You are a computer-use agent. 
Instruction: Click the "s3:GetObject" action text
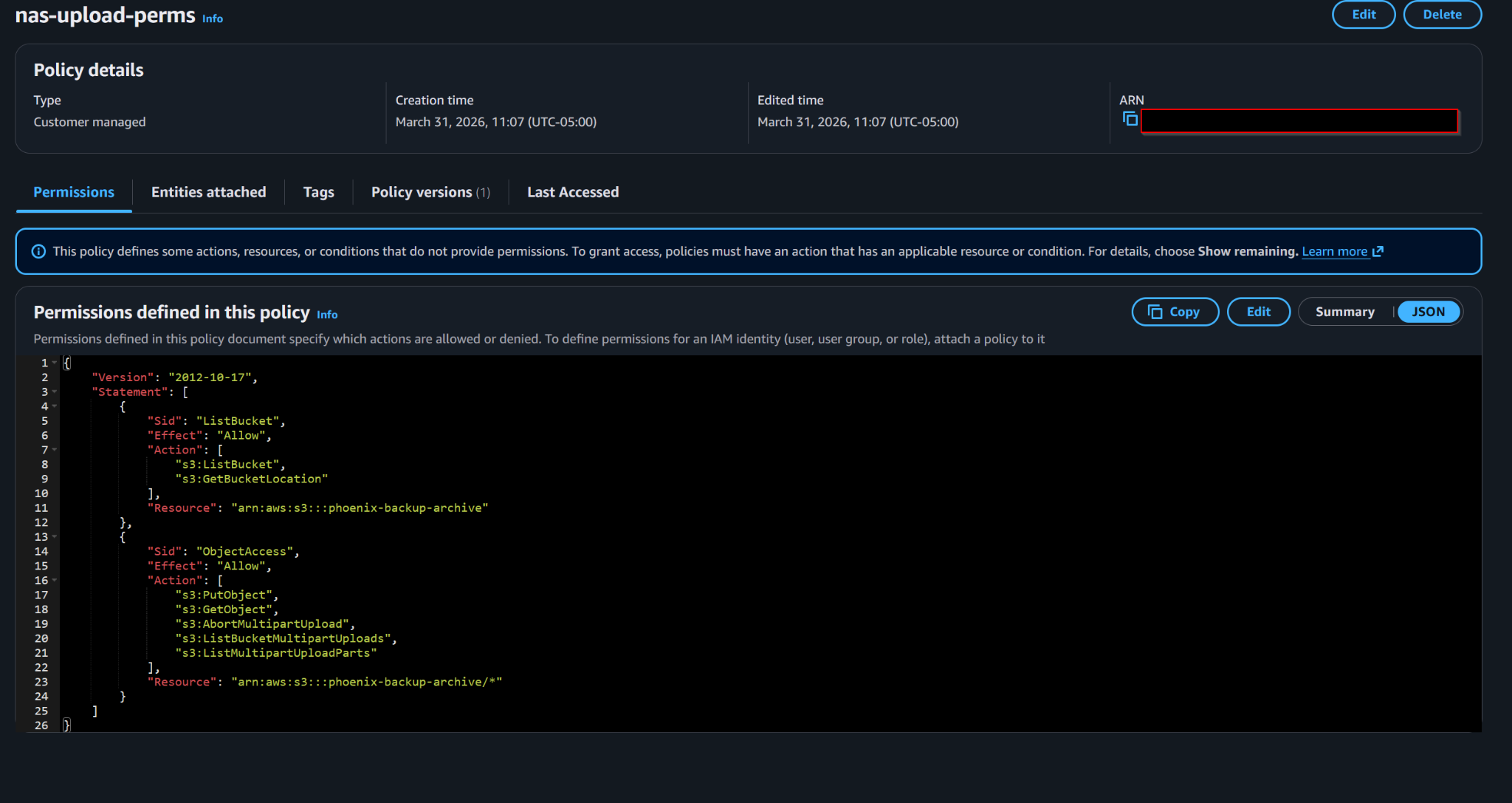click(224, 609)
